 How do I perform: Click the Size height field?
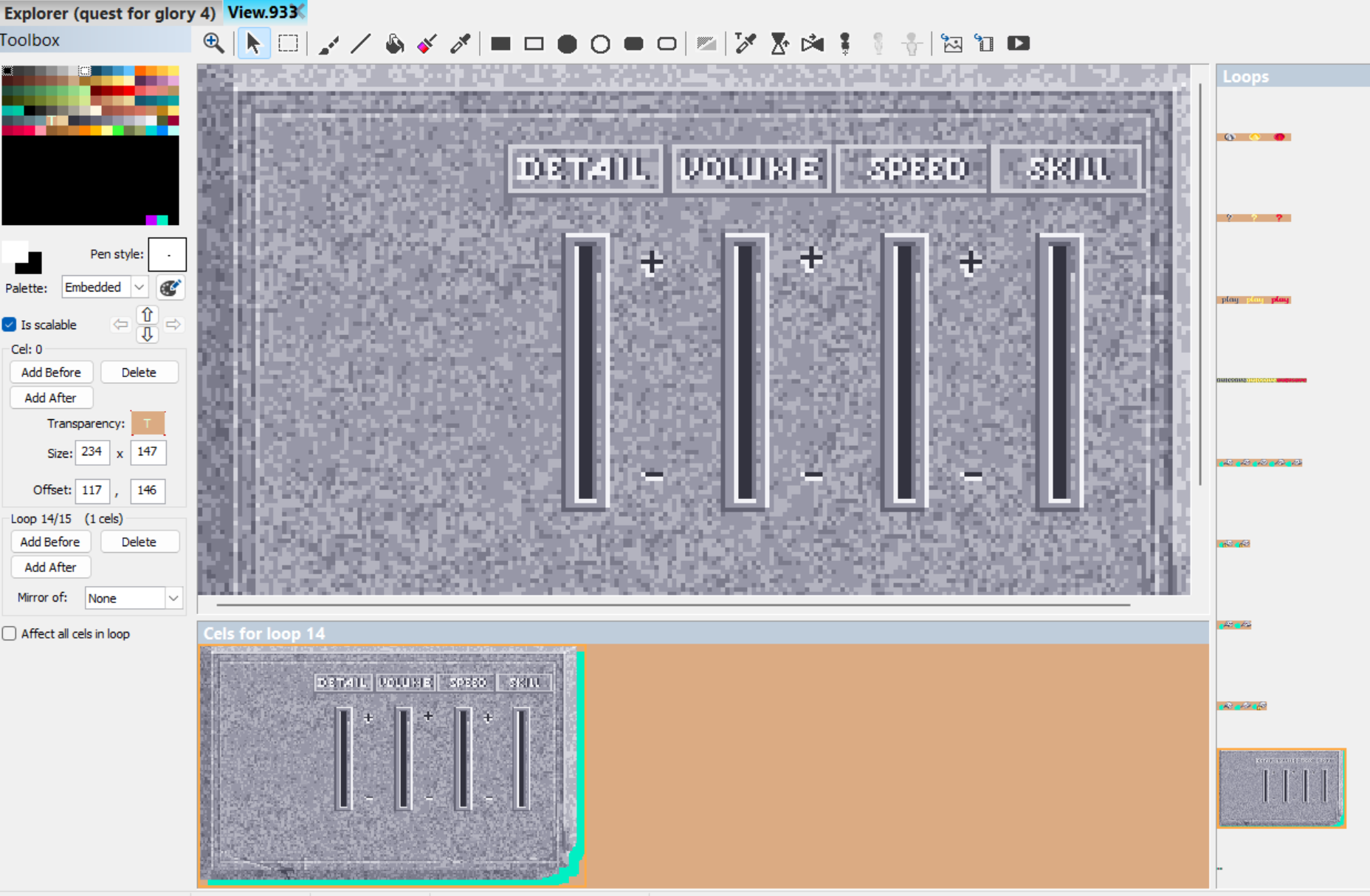coord(148,452)
